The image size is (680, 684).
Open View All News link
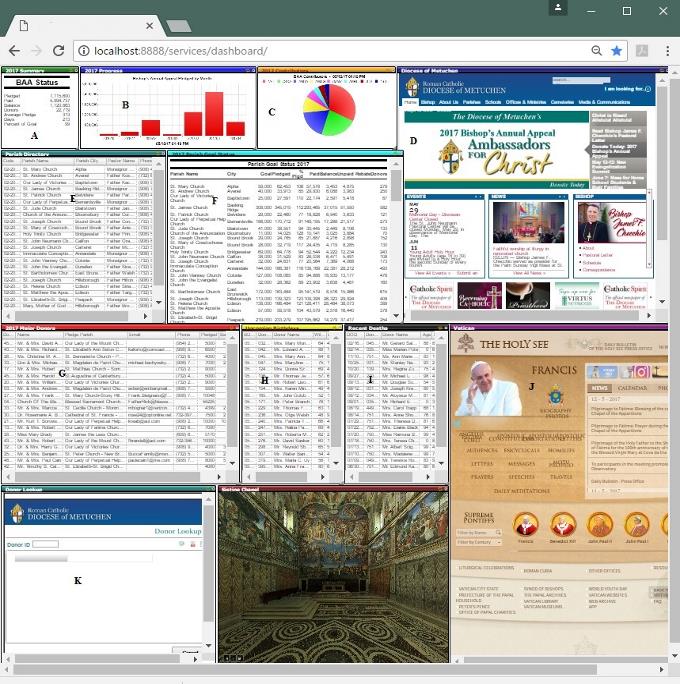click(529, 273)
